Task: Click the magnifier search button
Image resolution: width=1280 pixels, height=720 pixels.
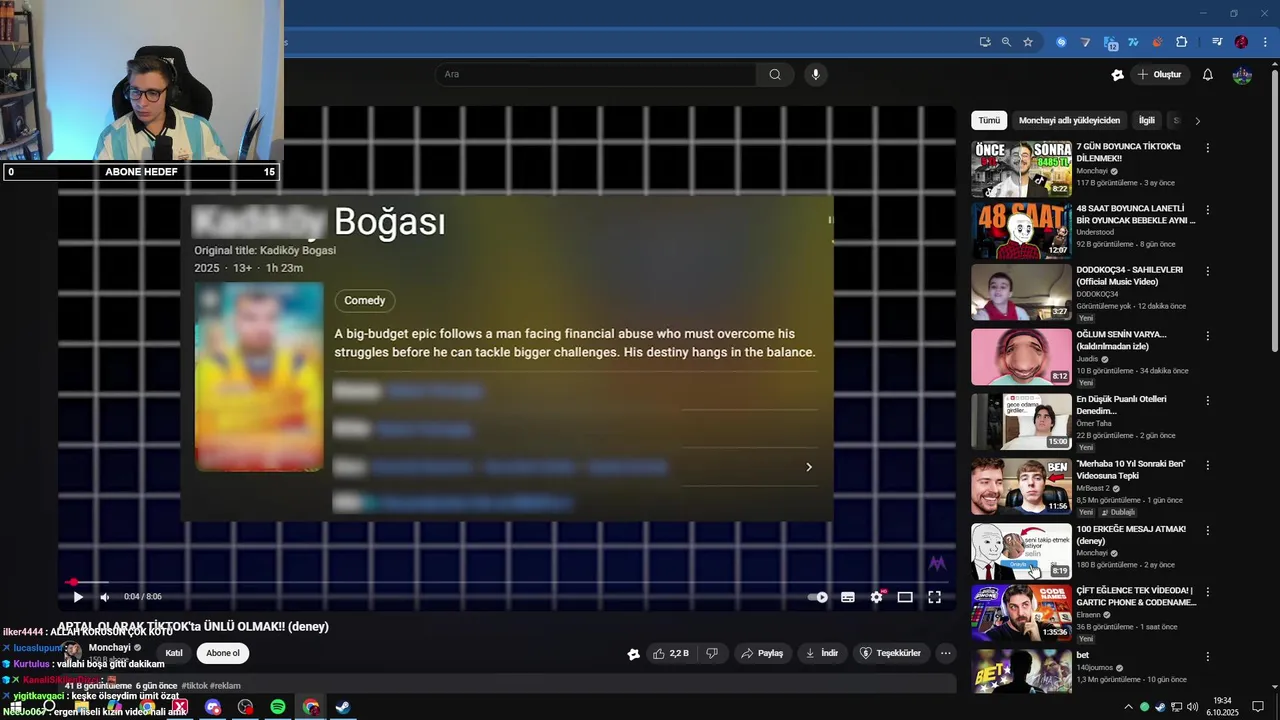Action: click(775, 74)
